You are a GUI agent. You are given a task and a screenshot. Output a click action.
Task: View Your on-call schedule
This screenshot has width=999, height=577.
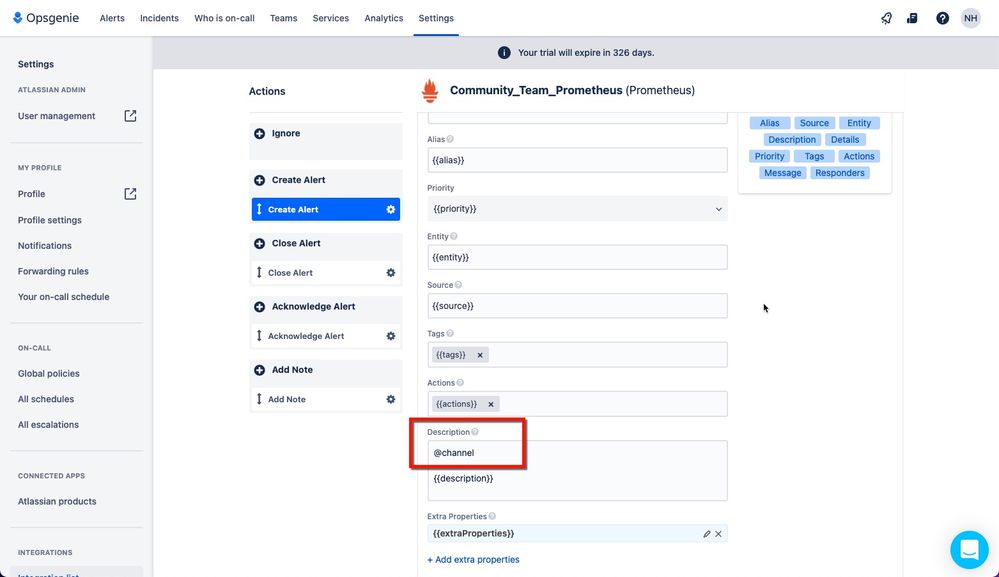coord(64,297)
